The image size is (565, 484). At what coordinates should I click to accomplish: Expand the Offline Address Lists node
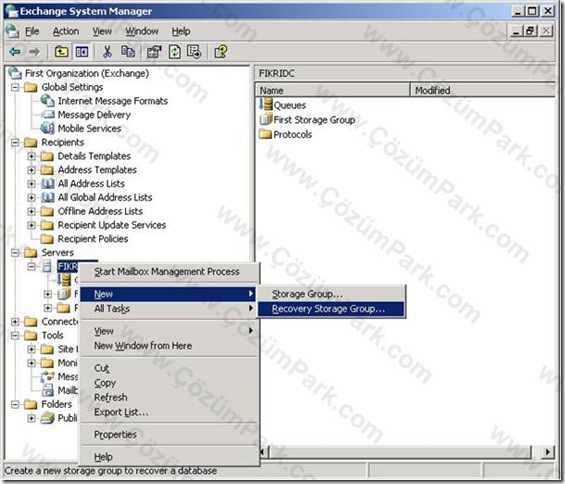[31, 211]
